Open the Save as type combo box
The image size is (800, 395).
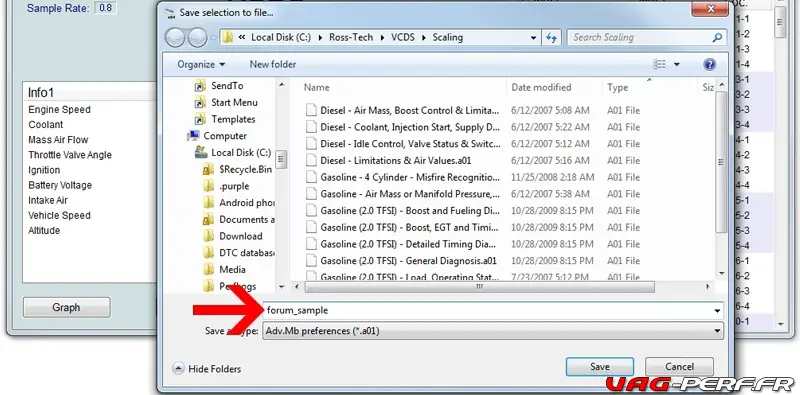pos(493,331)
